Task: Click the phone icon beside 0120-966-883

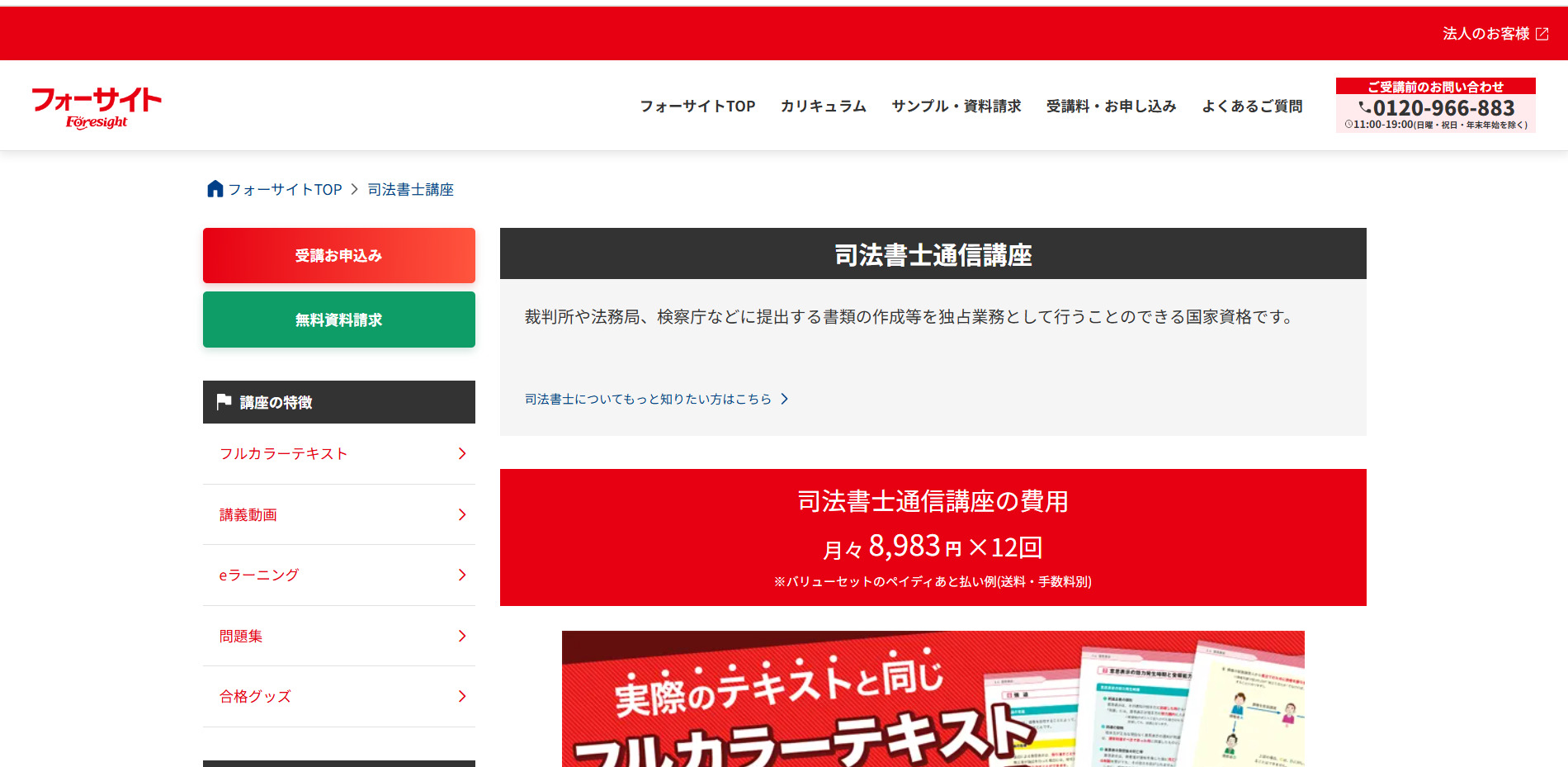Action: coord(1365,107)
